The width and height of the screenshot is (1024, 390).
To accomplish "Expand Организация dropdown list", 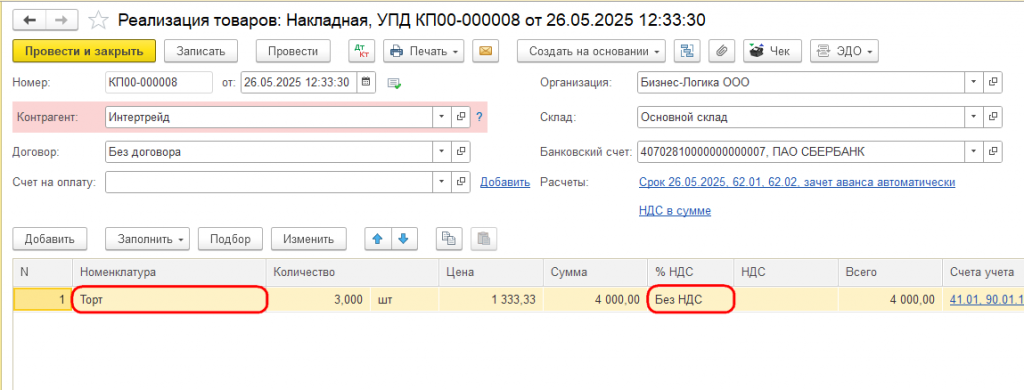I will point(974,82).
